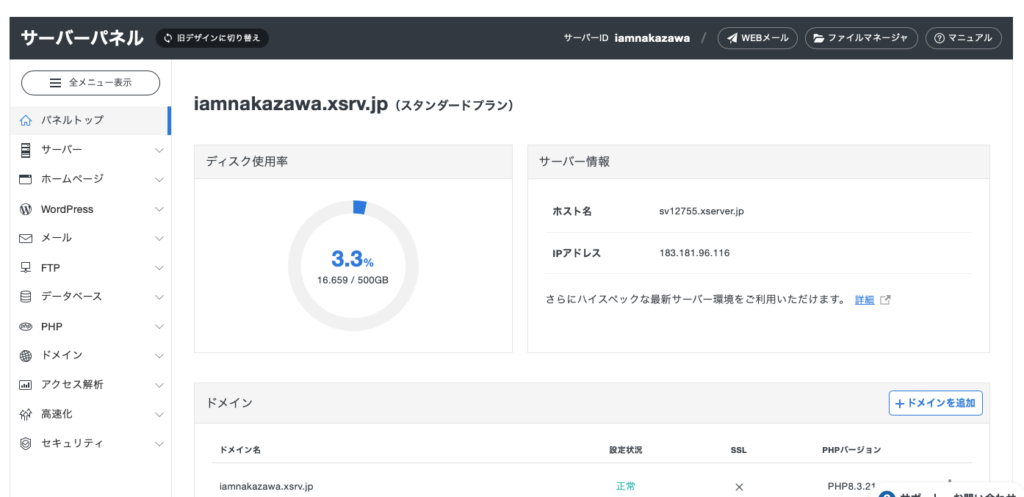Click the SSL cross mark in domain row

point(739,487)
